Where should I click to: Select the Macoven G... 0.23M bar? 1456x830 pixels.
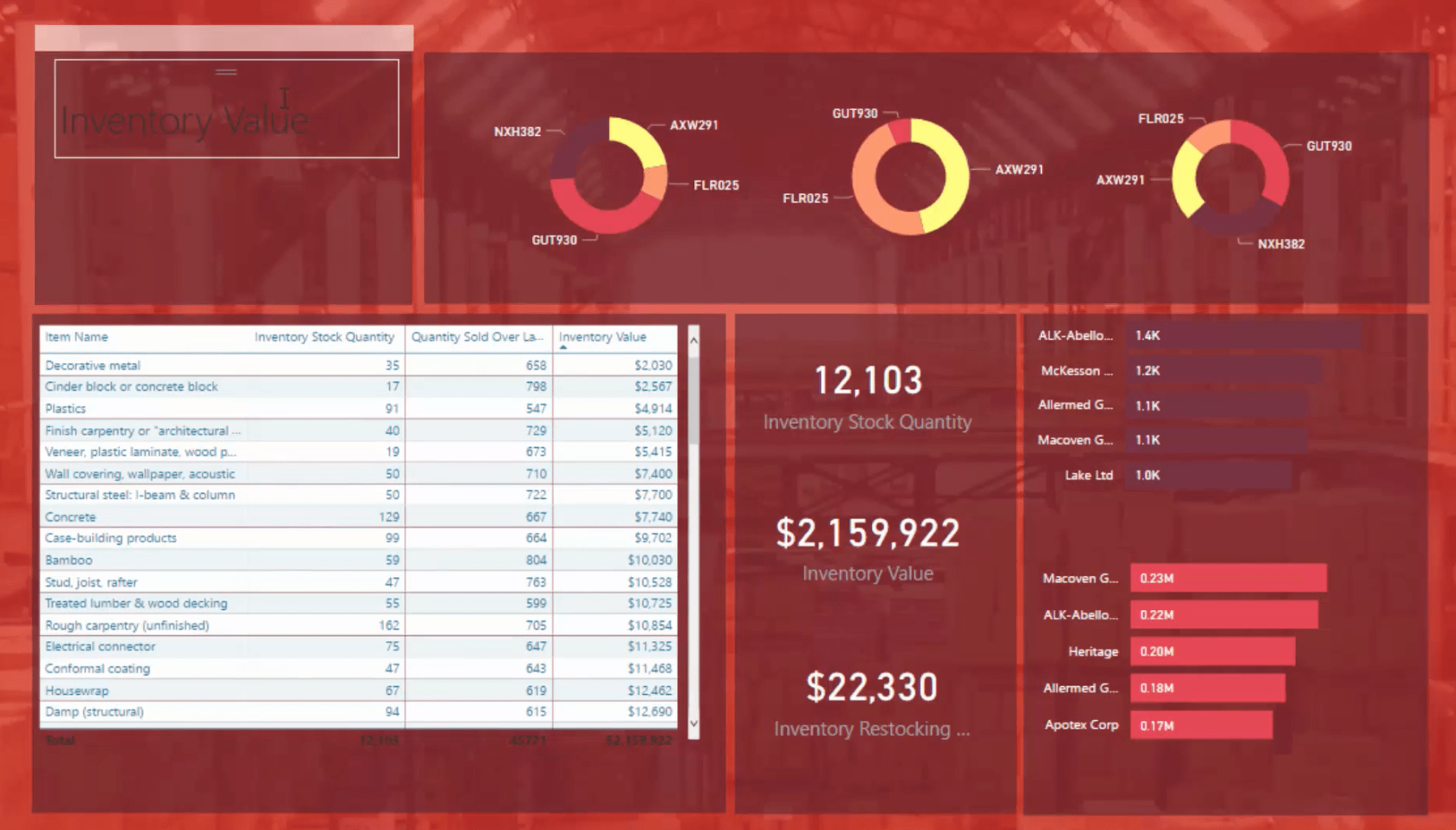pos(1228,578)
